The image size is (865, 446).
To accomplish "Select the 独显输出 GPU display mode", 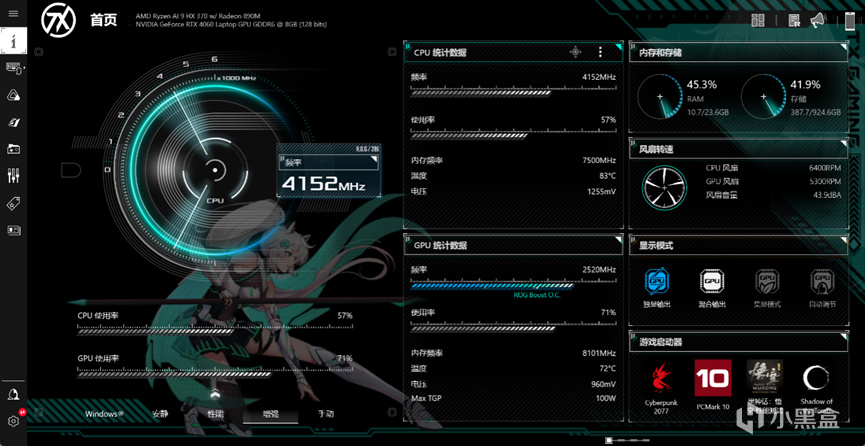I will click(x=656, y=288).
